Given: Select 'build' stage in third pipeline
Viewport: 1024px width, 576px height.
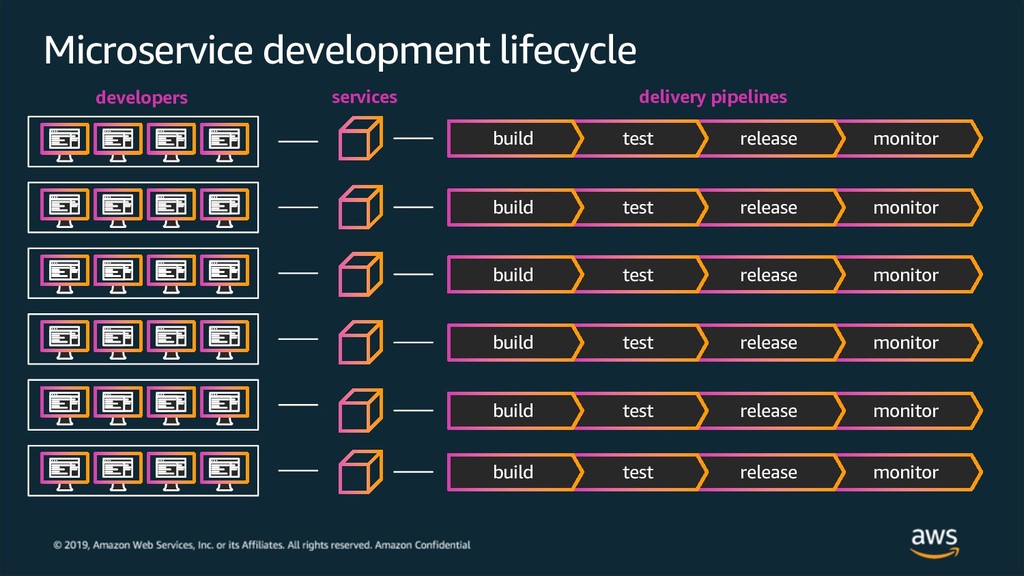Looking at the screenshot, I should pos(513,274).
